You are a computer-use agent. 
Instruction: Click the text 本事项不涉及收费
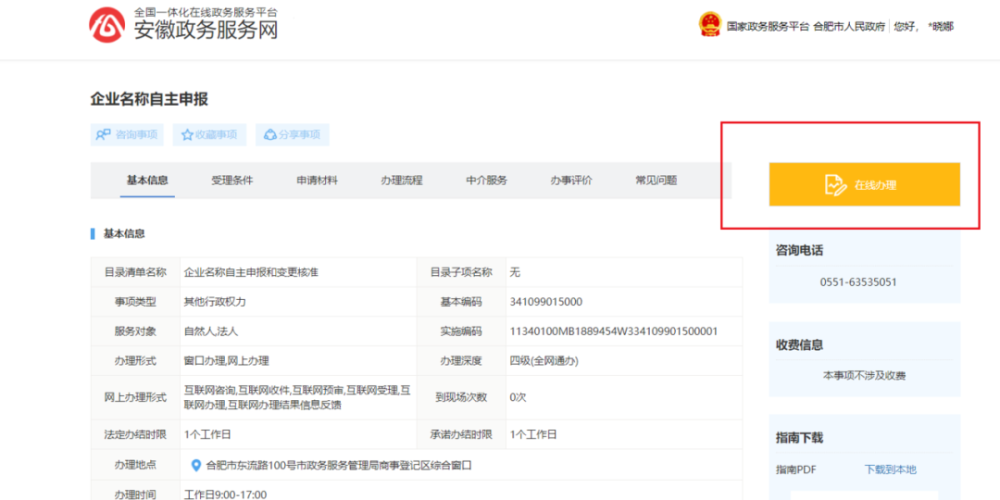click(x=864, y=376)
